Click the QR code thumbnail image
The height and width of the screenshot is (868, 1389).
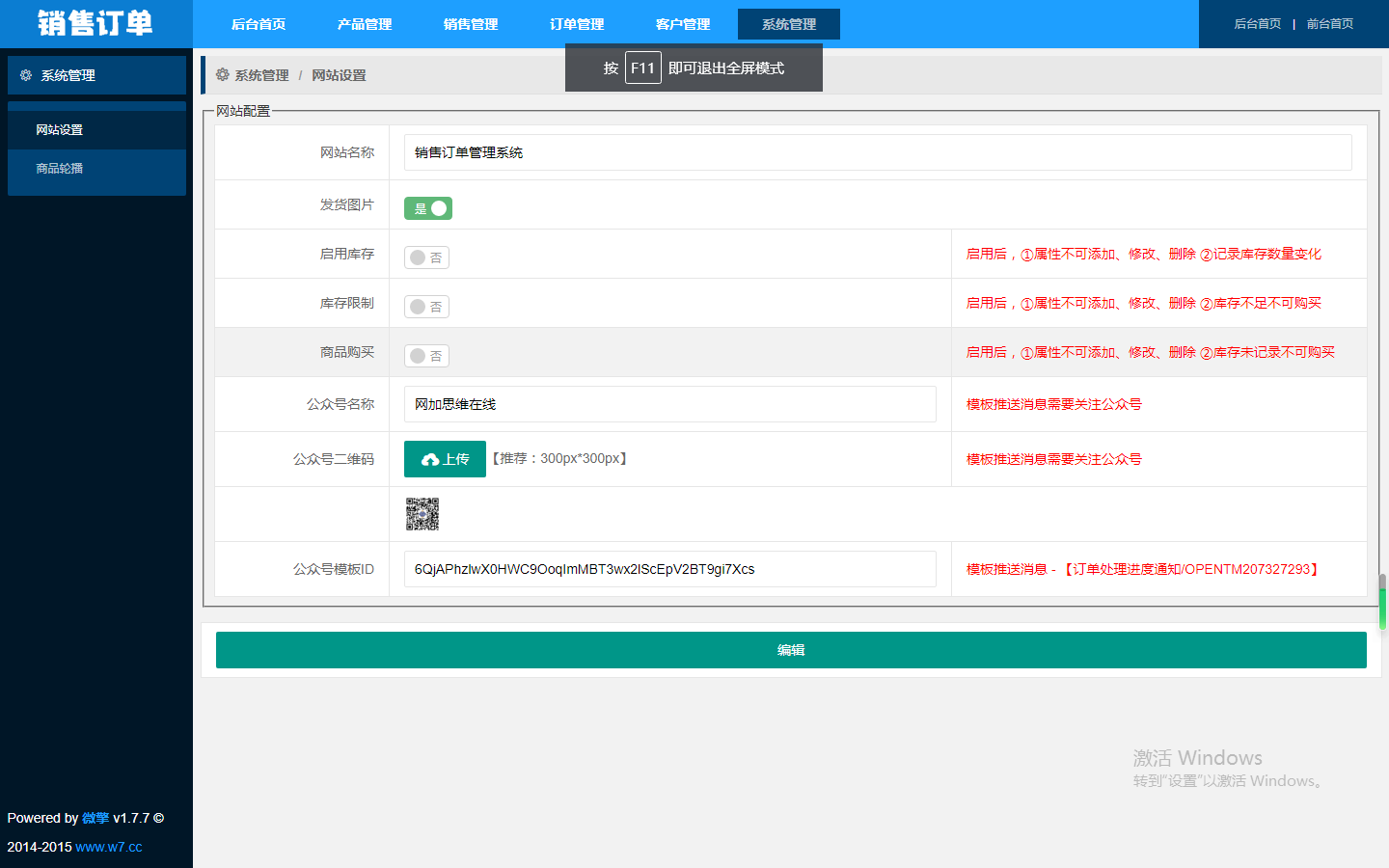pos(422,514)
